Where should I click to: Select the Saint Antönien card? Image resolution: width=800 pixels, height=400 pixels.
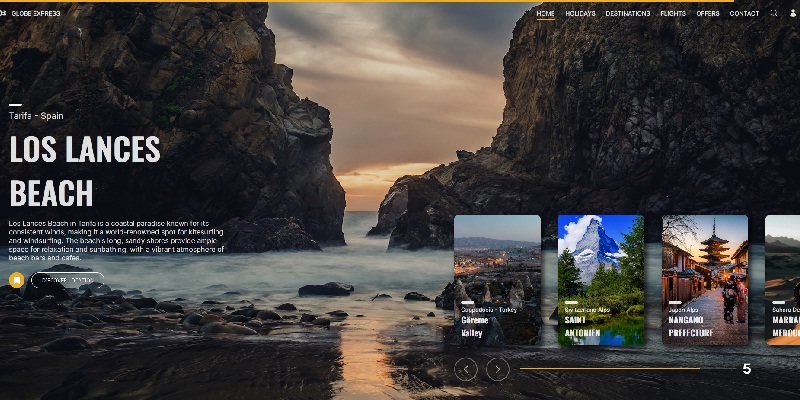601,280
